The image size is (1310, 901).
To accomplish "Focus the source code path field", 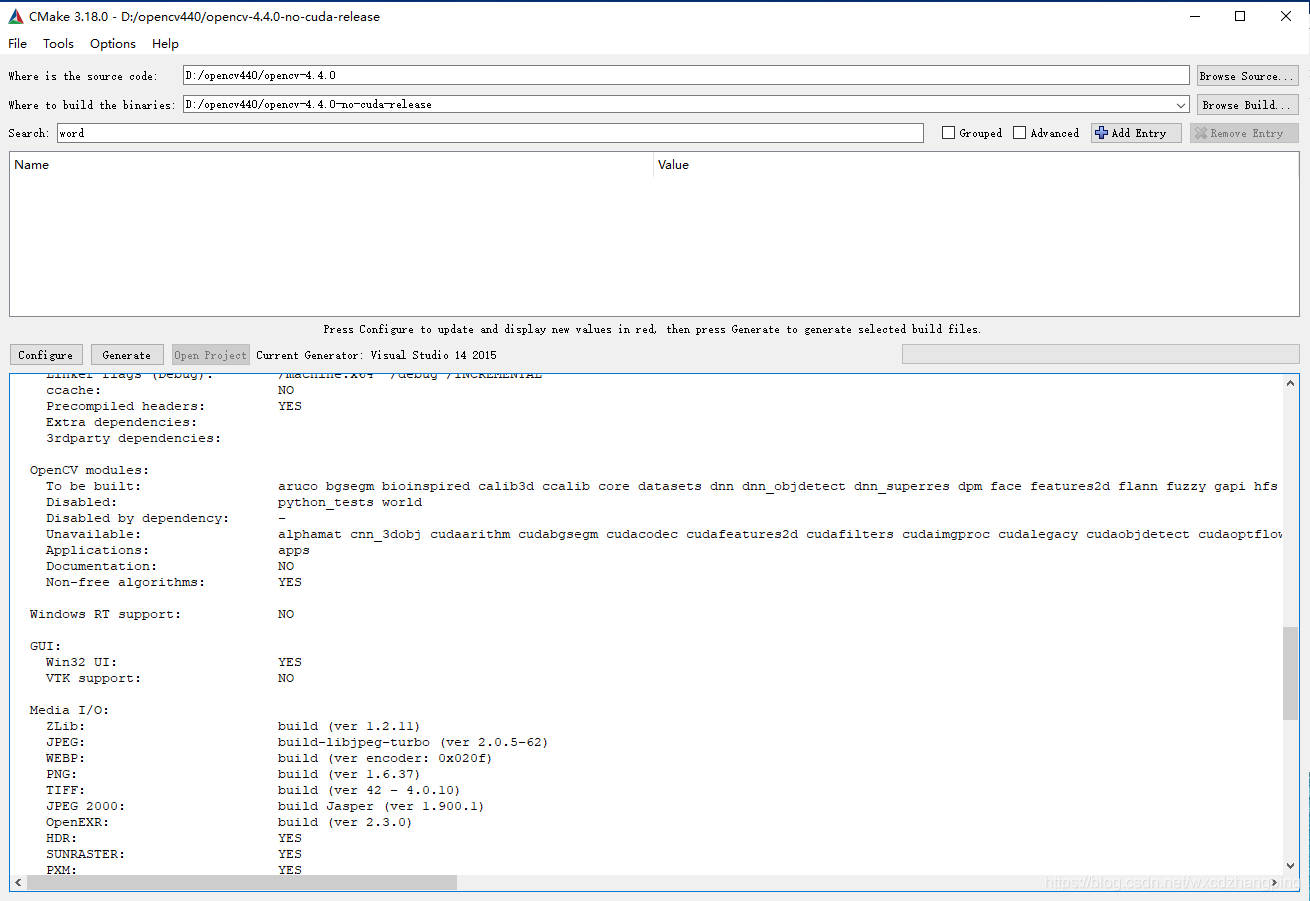I will pyautogui.click(x=686, y=75).
